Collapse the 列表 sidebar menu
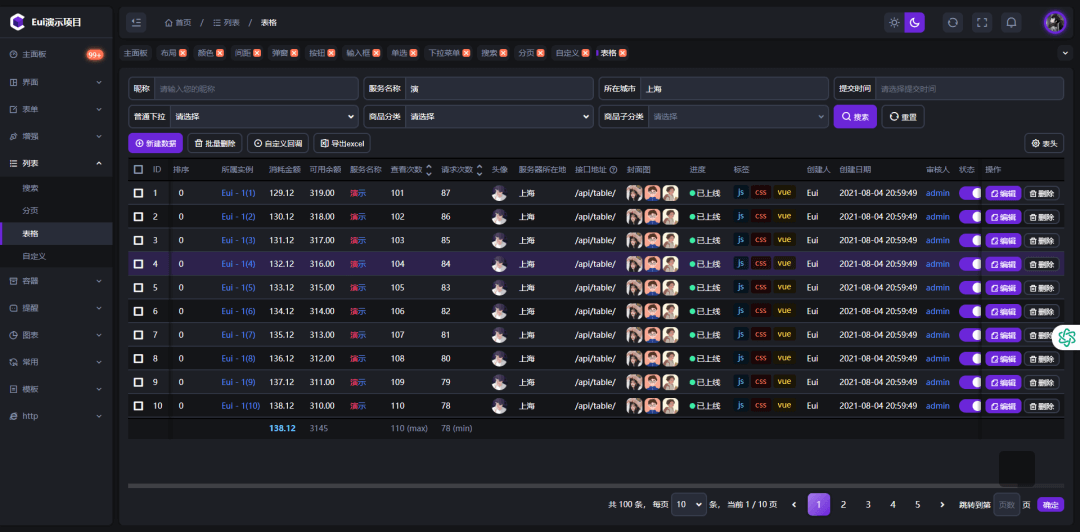The image size is (1080, 532). 56,163
